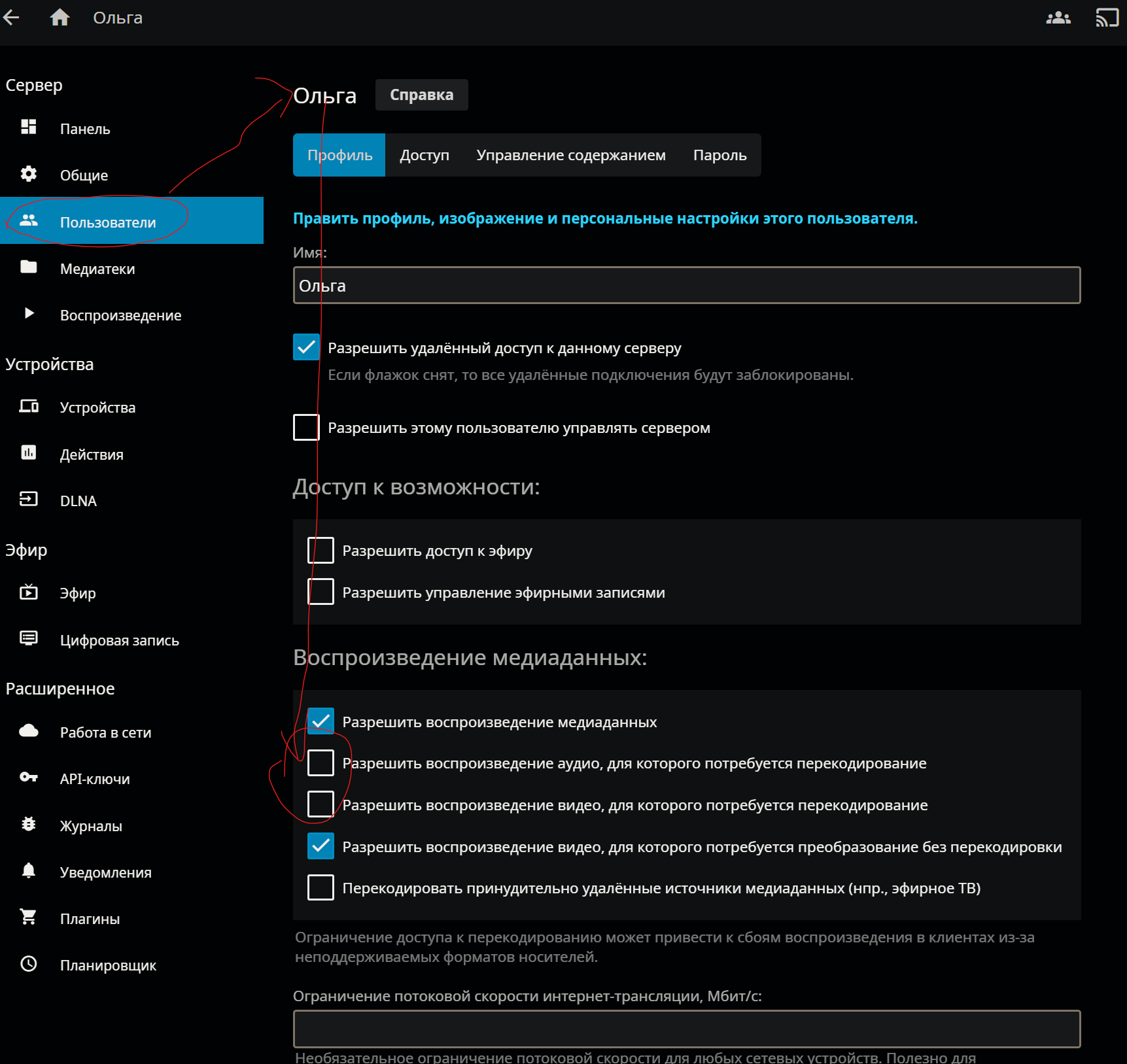Click the cast to device icon
1127x1064 pixels.
1107,18
